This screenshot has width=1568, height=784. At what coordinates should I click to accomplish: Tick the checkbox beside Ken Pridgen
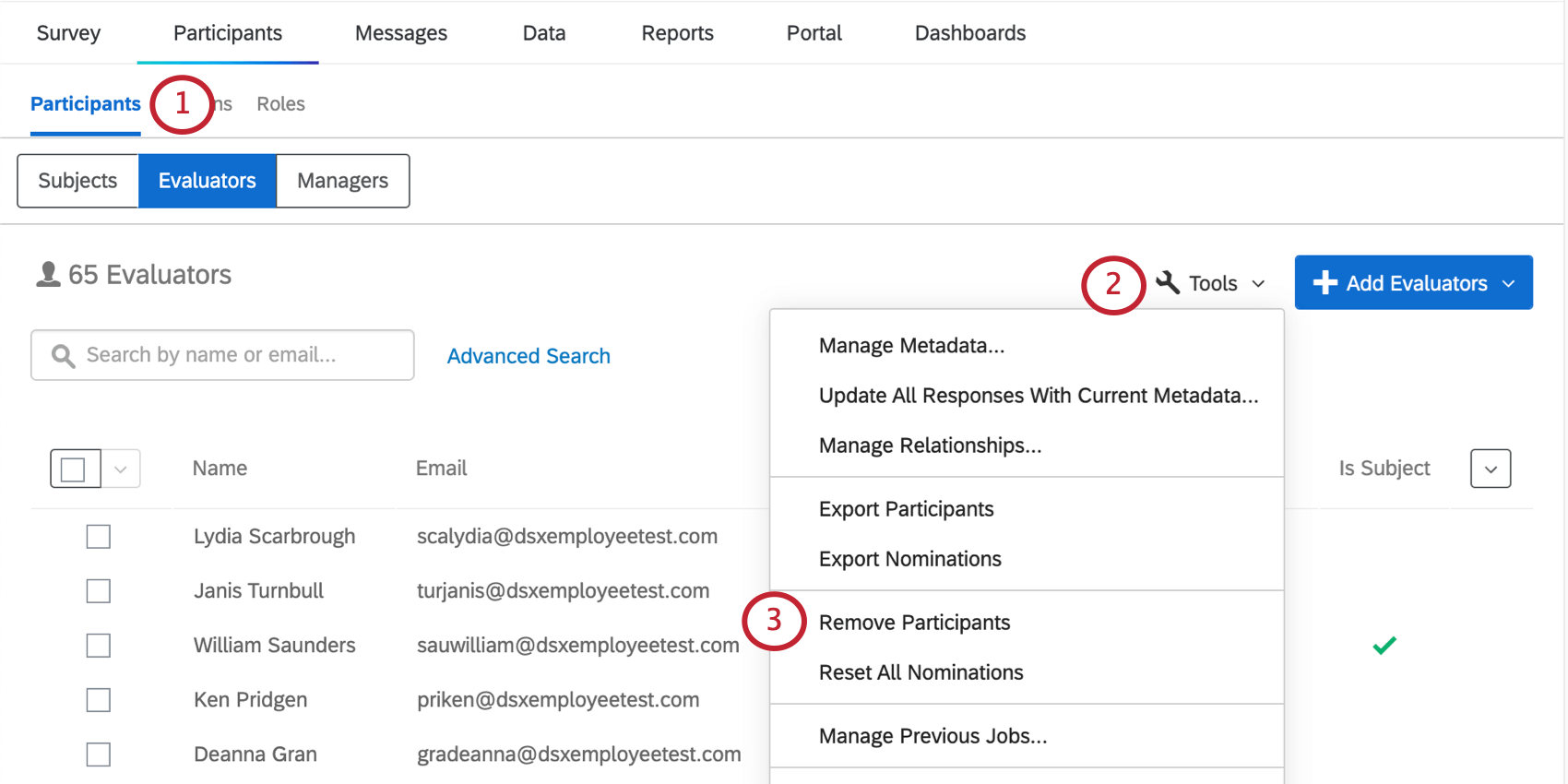point(99,700)
